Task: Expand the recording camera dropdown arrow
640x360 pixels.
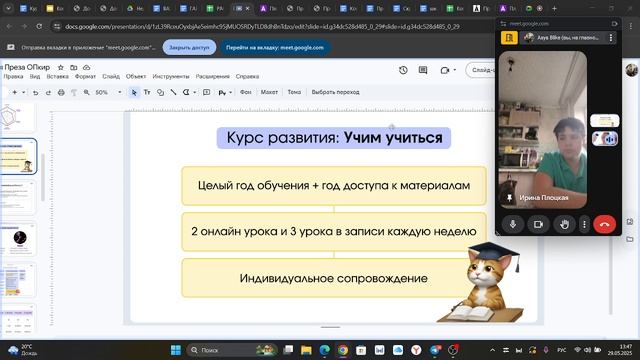Action: pyautogui.click(x=454, y=70)
